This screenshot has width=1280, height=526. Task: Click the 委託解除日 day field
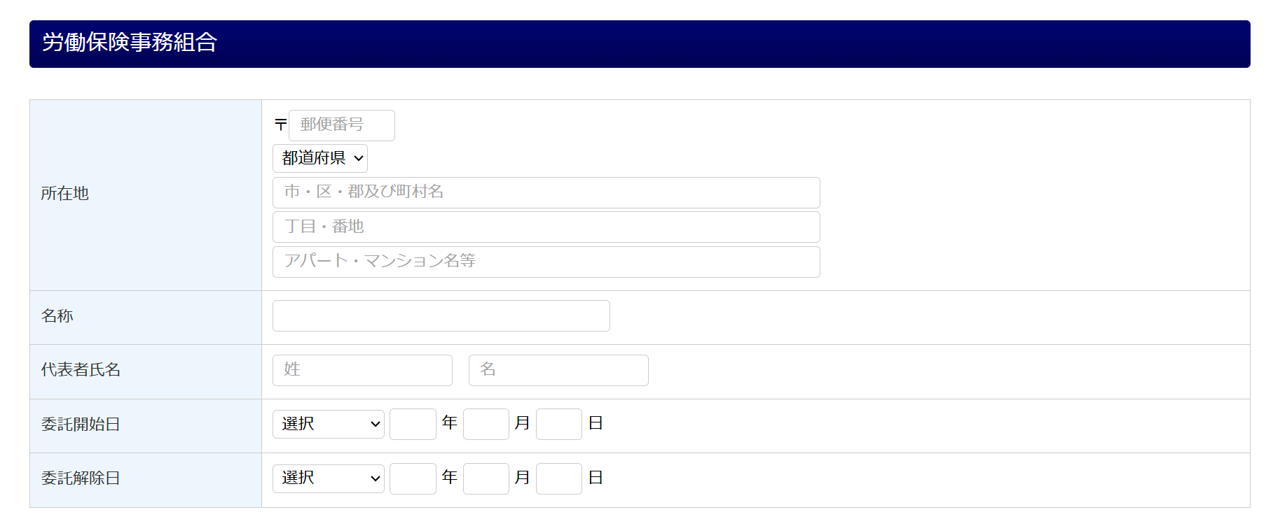559,478
